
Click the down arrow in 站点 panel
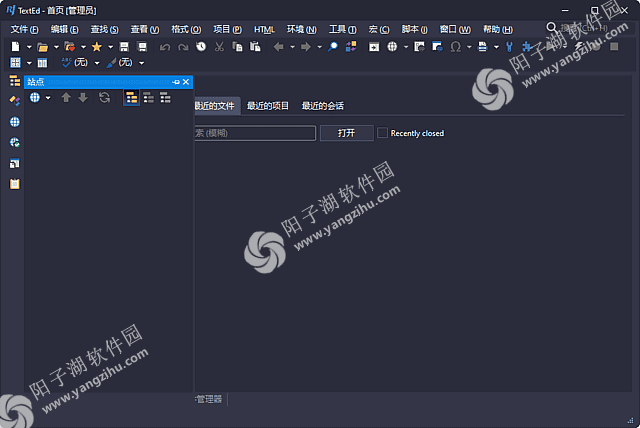pos(83,98)
